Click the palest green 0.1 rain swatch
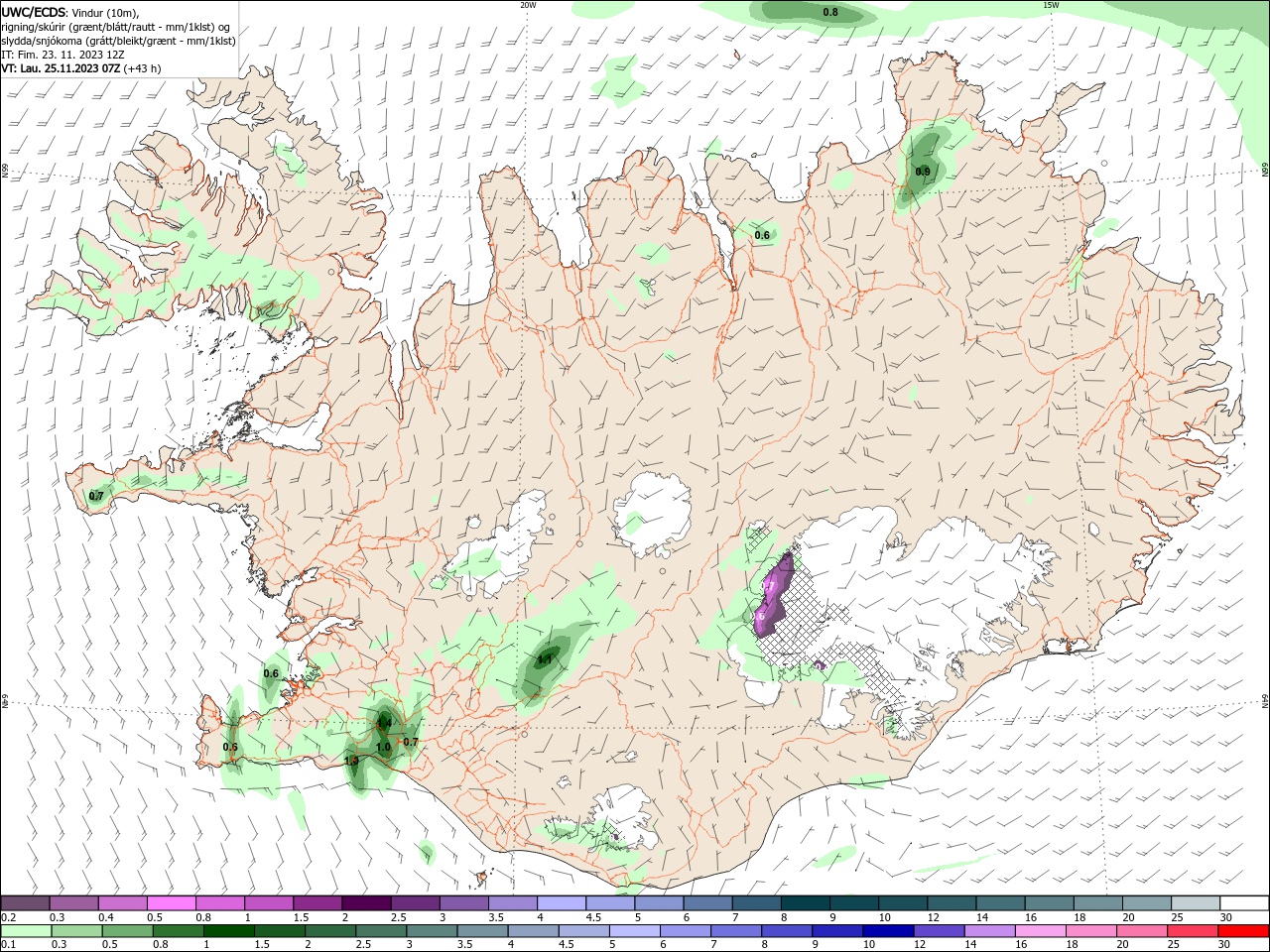The image size is (1270, 952). 28,931
